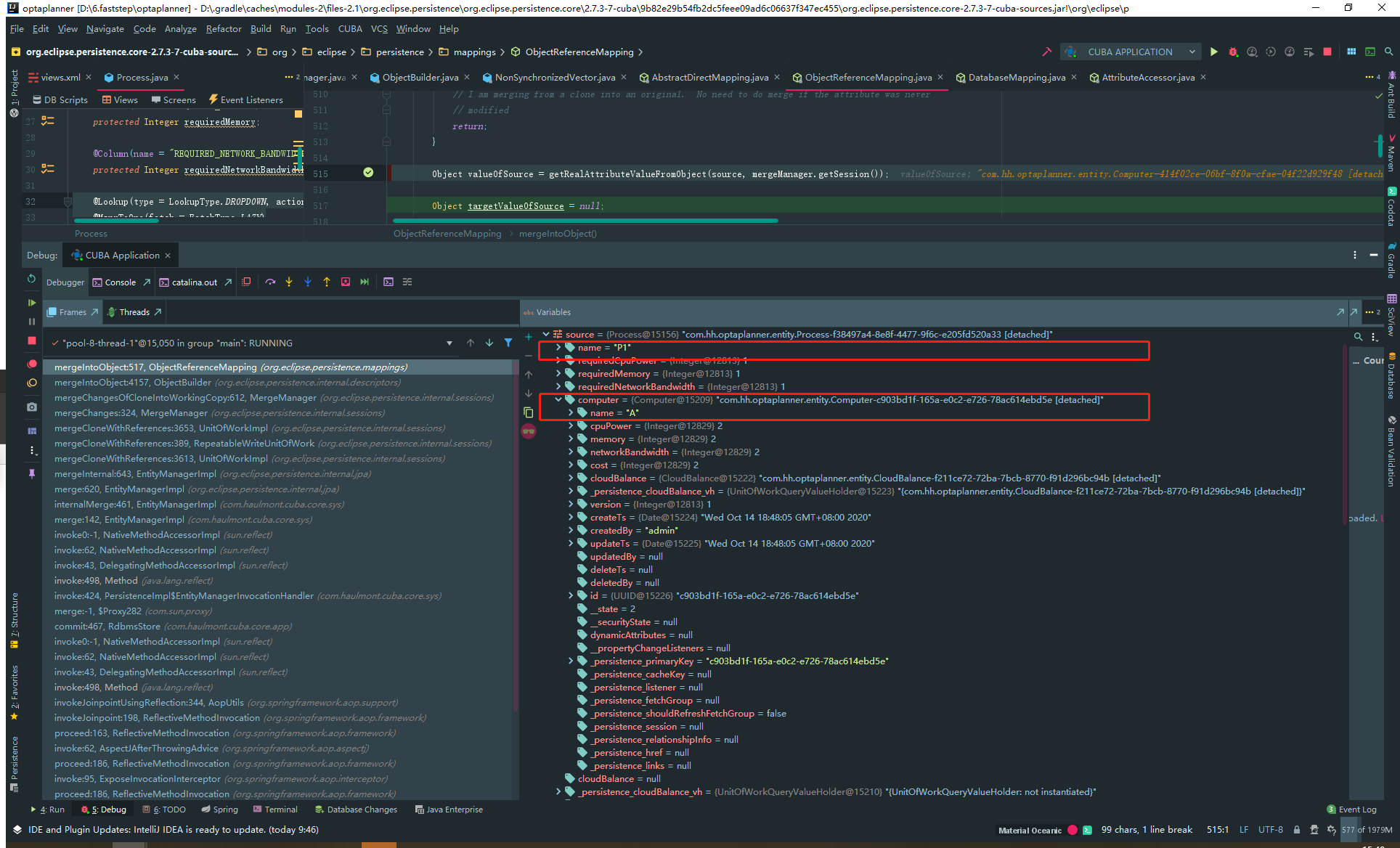The image size is (1400, 848).
Task: Click mergeIntoObject() breadcrumb link
Action: click(x=558, y=233)
